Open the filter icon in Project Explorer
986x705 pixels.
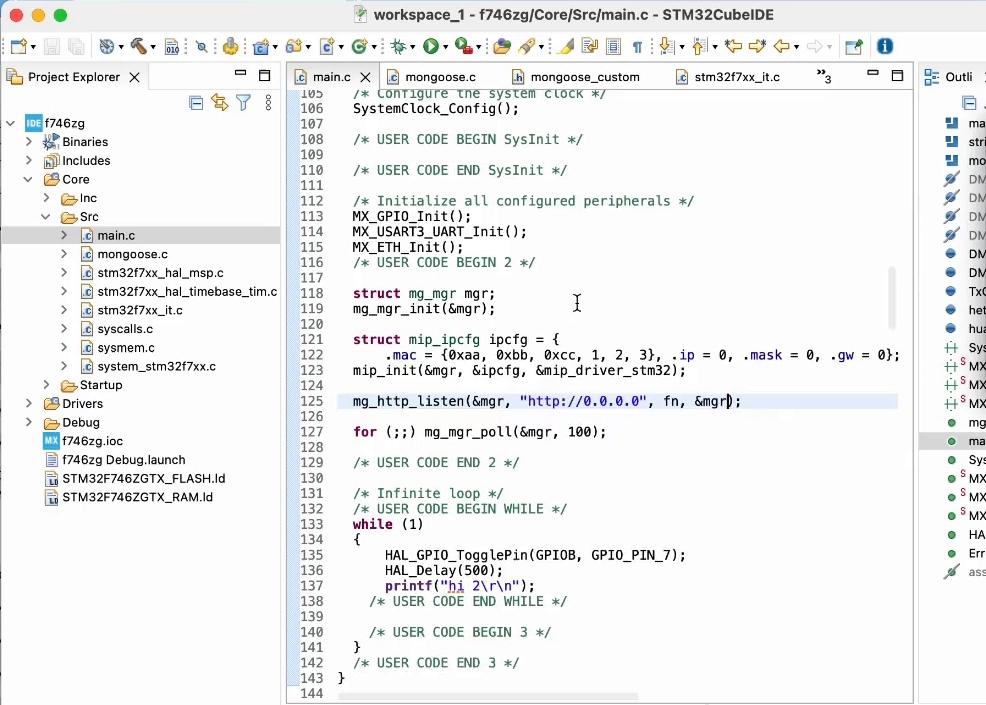(243, 103)
